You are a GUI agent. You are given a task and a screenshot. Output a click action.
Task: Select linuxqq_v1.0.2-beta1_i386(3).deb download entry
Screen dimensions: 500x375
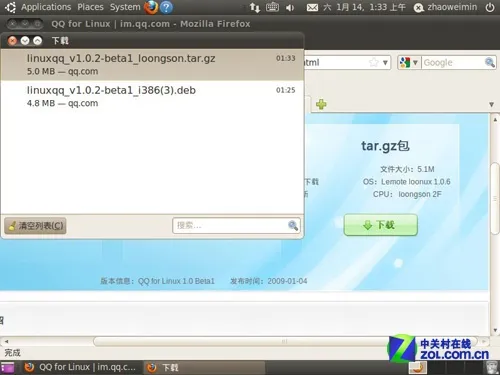[x=152, y=96]
